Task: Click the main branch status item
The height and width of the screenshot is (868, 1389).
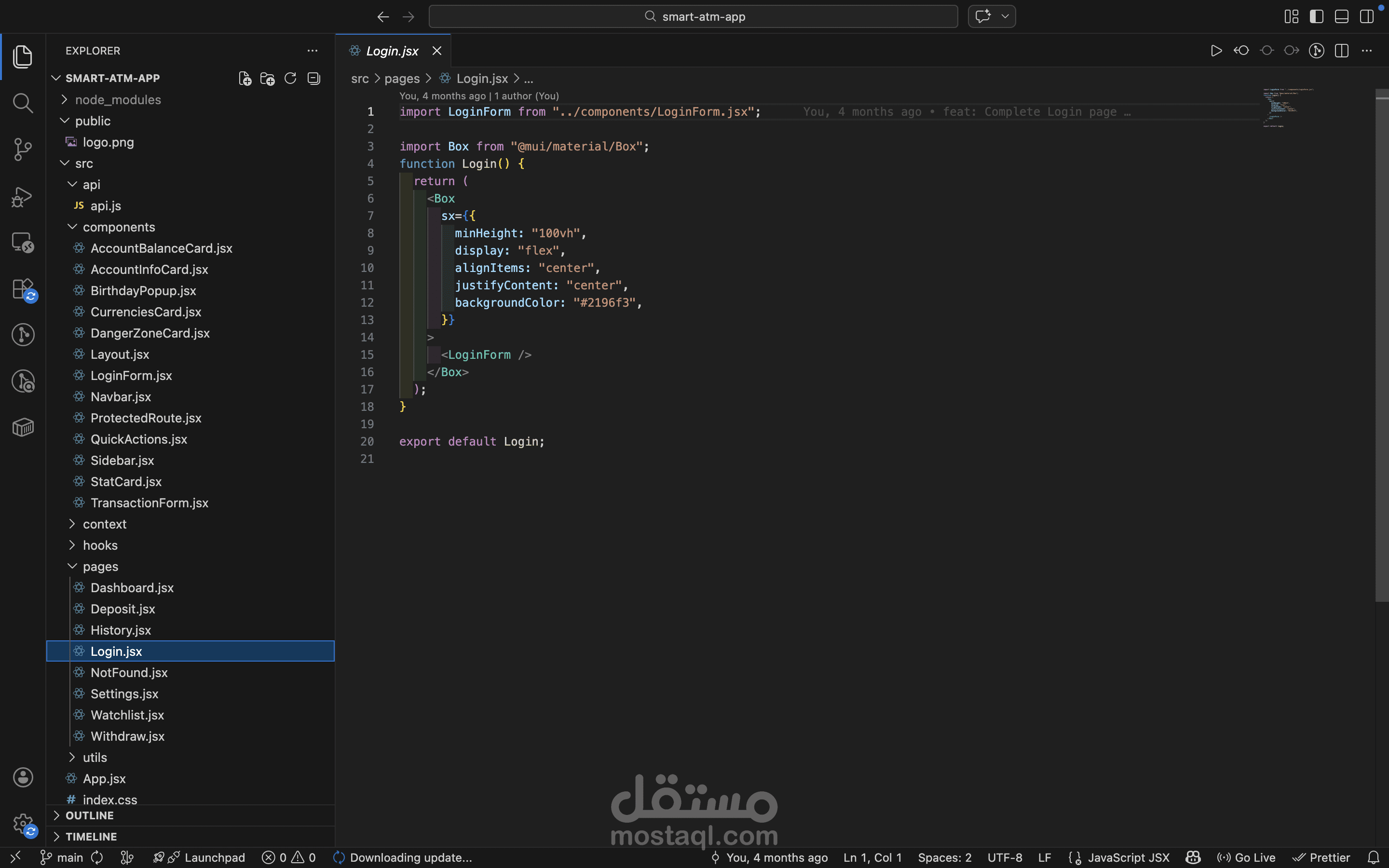Action: tap(62, 858)
